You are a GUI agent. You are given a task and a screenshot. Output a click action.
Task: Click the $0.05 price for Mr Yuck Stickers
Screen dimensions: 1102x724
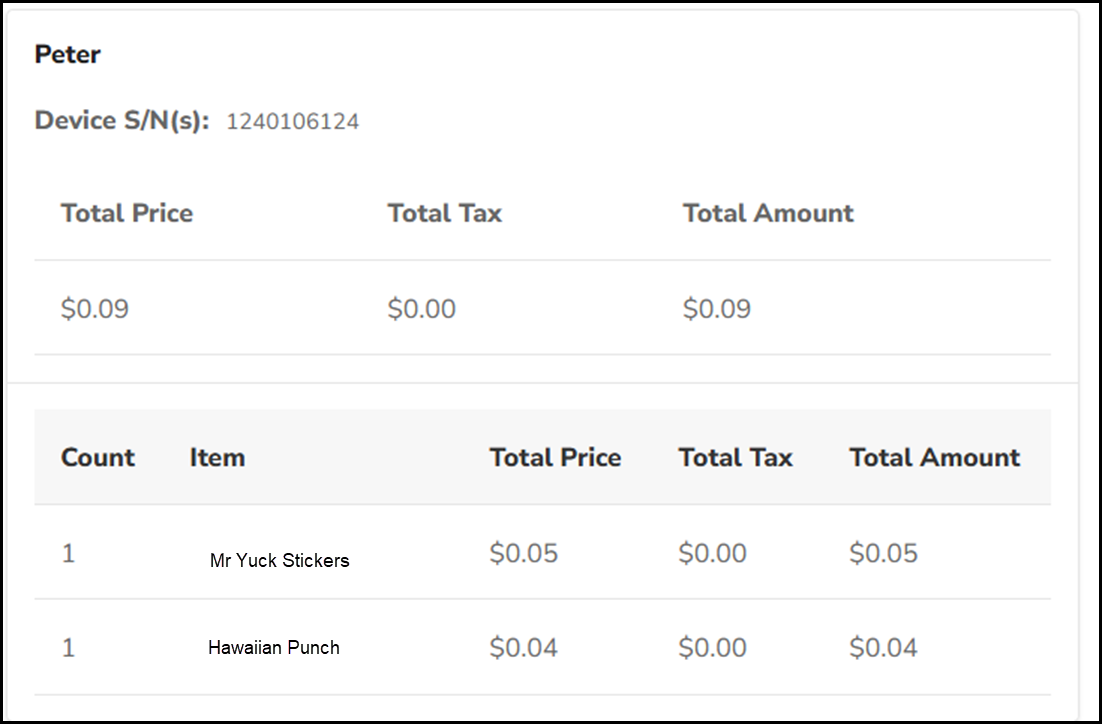pos(523,553)
